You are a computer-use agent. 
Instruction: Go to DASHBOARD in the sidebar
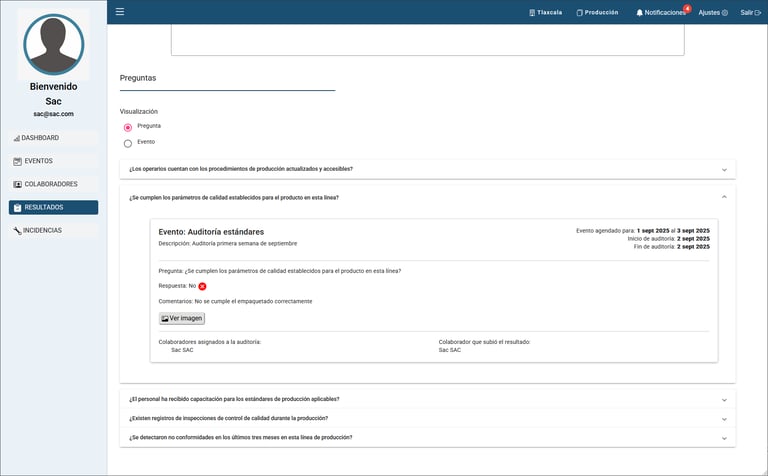pos(53,138)
